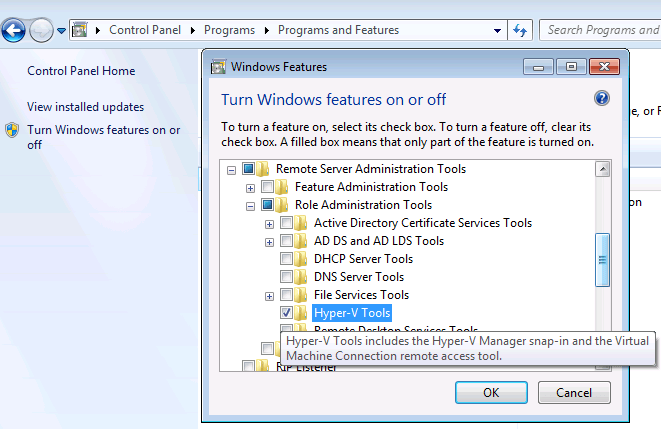Click shield icon beside Turn Windows features
This screenshot has width=661, height=429.
[12, 130]
